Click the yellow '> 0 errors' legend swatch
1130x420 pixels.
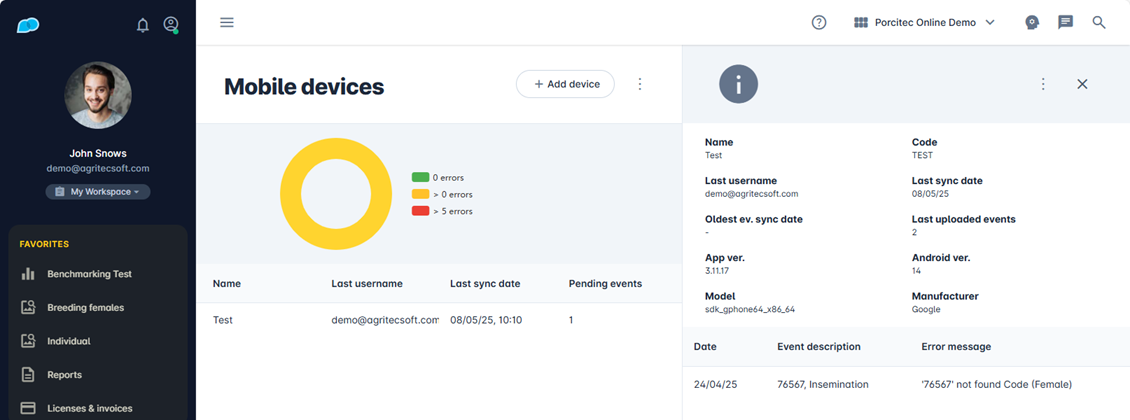coord(420,194)
